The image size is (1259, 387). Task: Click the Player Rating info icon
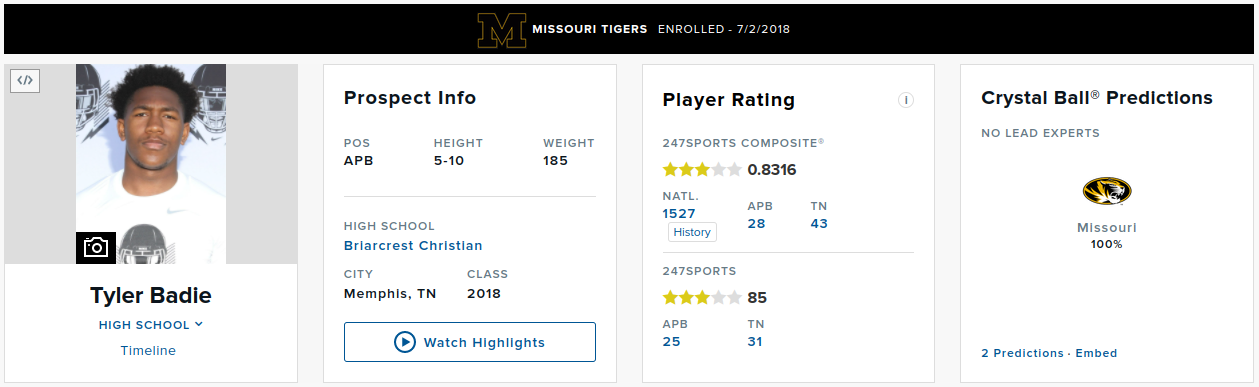coord(906,100)
